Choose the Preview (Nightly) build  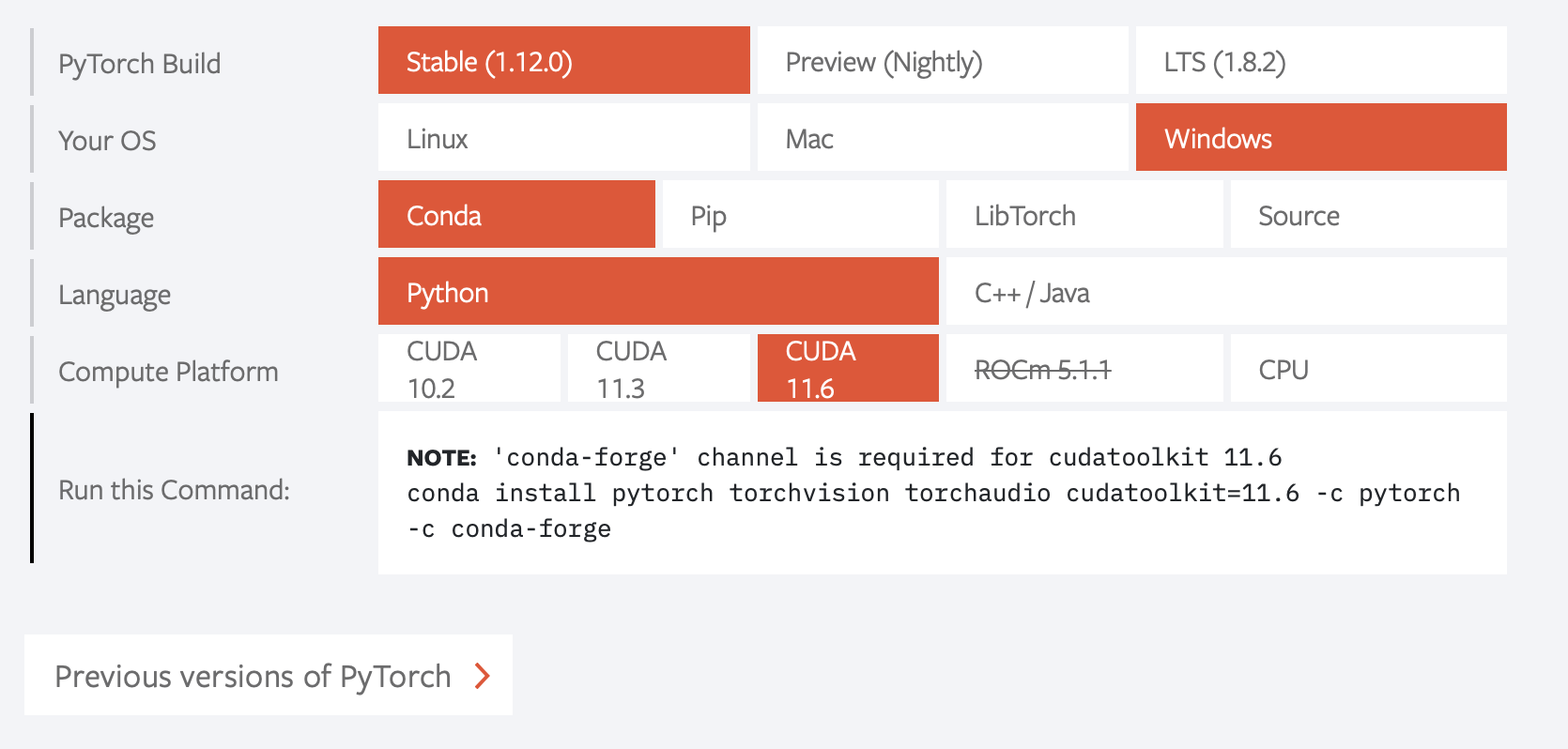[942, 61]
